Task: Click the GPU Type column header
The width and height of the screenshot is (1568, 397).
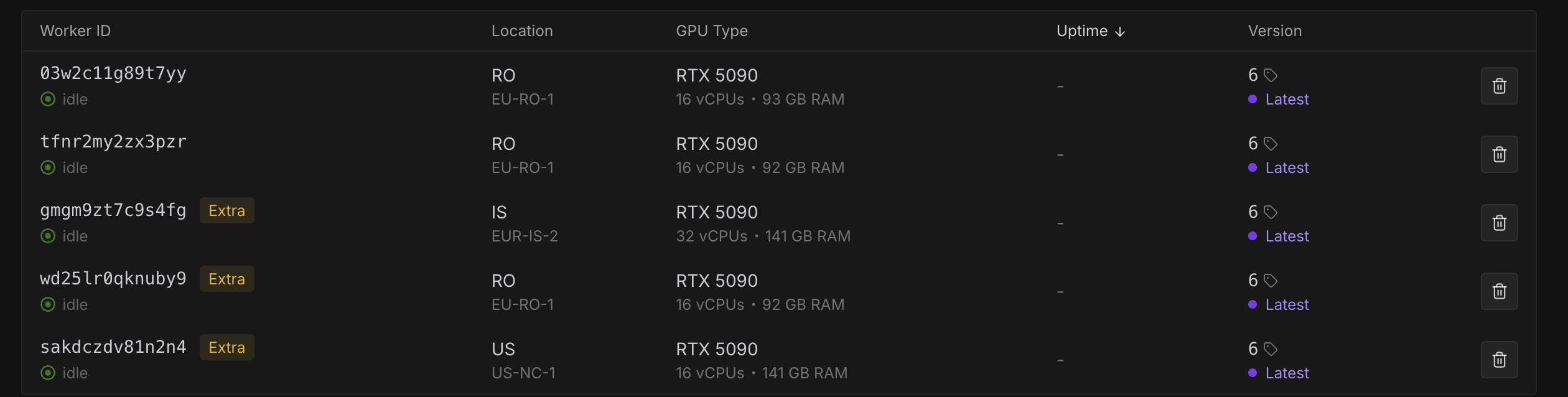Action: pos(712,31)
